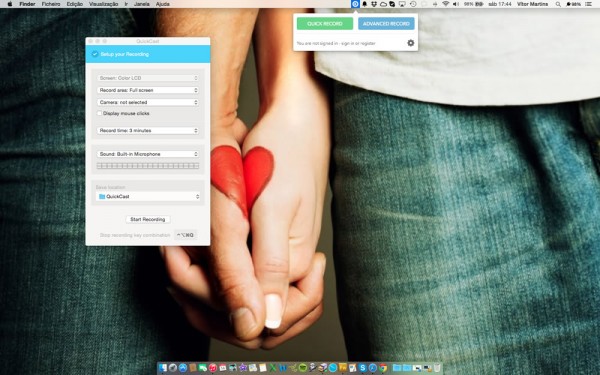Click the volume speaker menu bar icon
The width and height of the screenshot is (600, 375).
pos(456,4)
